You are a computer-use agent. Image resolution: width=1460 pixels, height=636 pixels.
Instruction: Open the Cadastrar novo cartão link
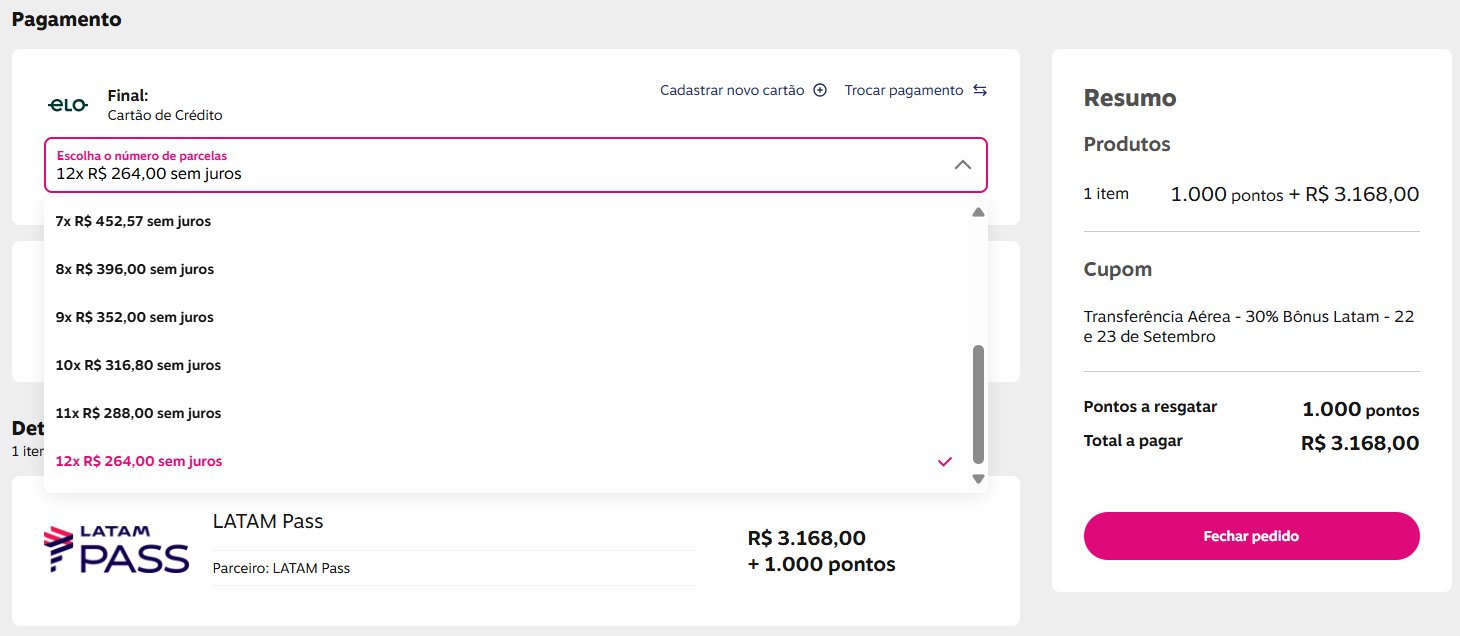coord(732,90)
